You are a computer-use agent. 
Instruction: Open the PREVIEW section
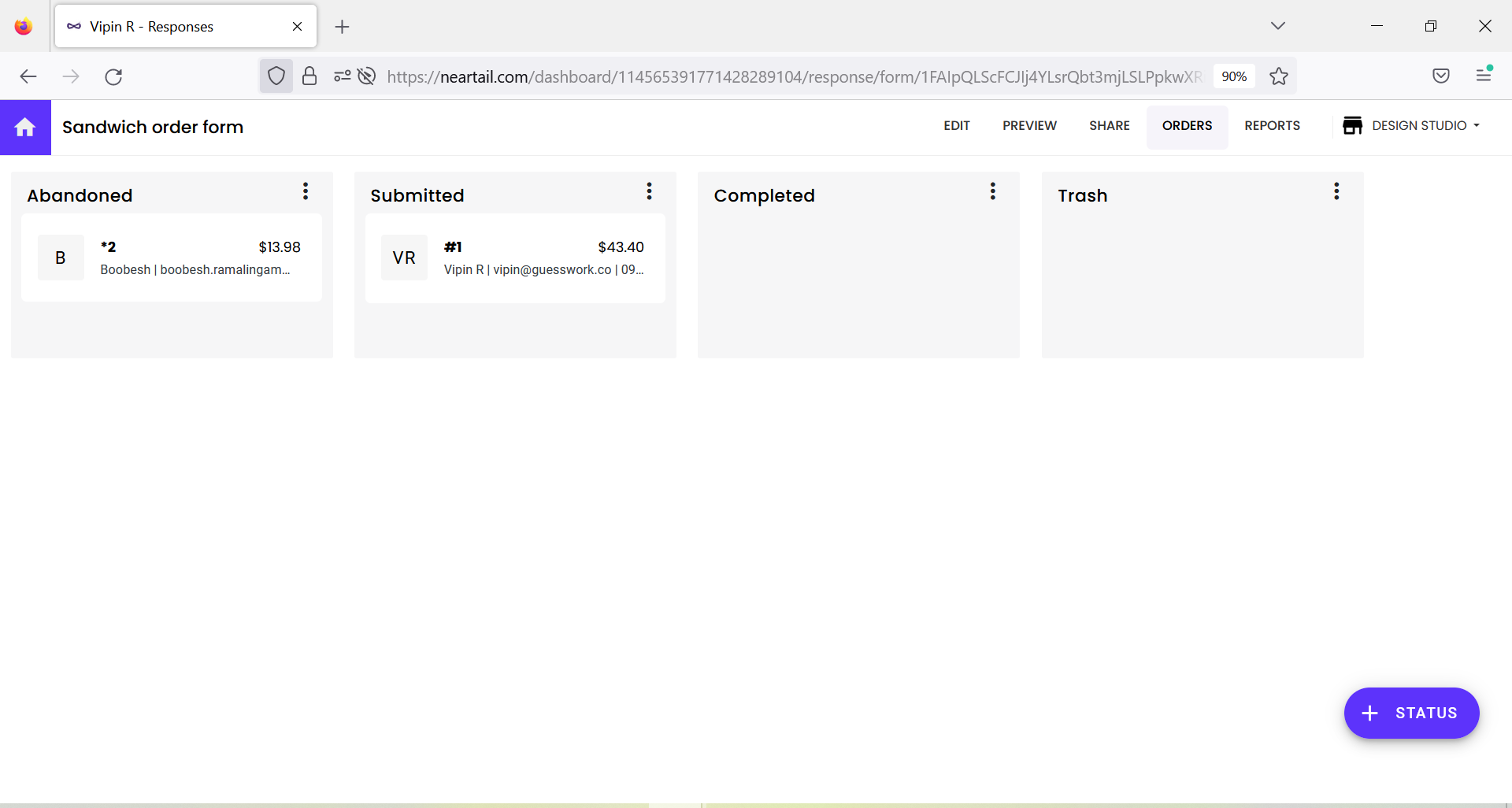1029,126
